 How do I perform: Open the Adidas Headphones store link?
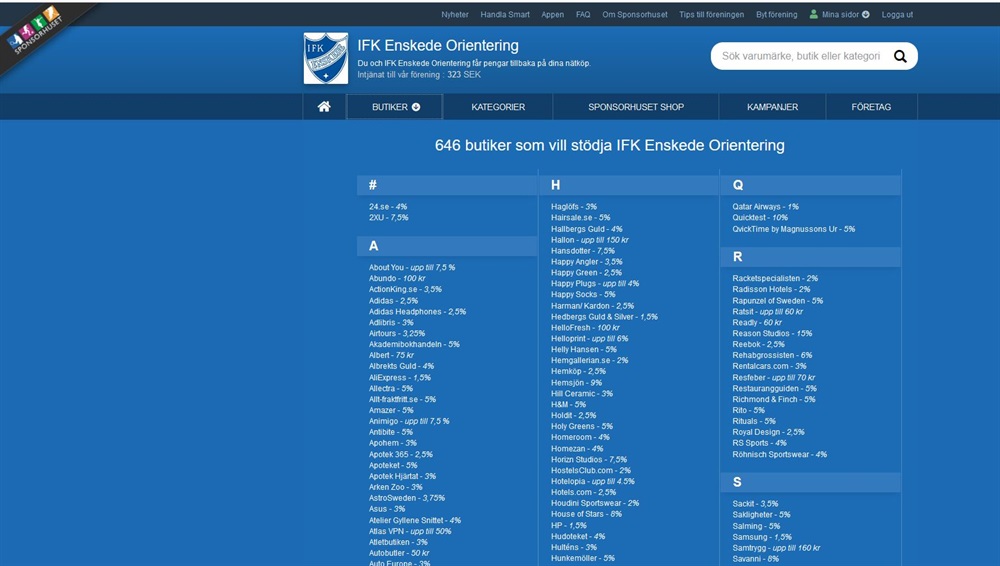pyautogui.click(x=417, y=311)
